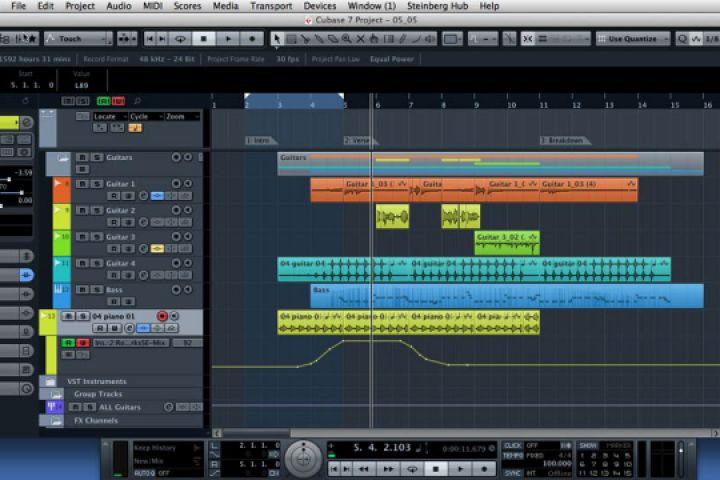Disable record enable on 04 piano 01
Image resolution: width=720 pixels, height=480 pixels.
162,316
